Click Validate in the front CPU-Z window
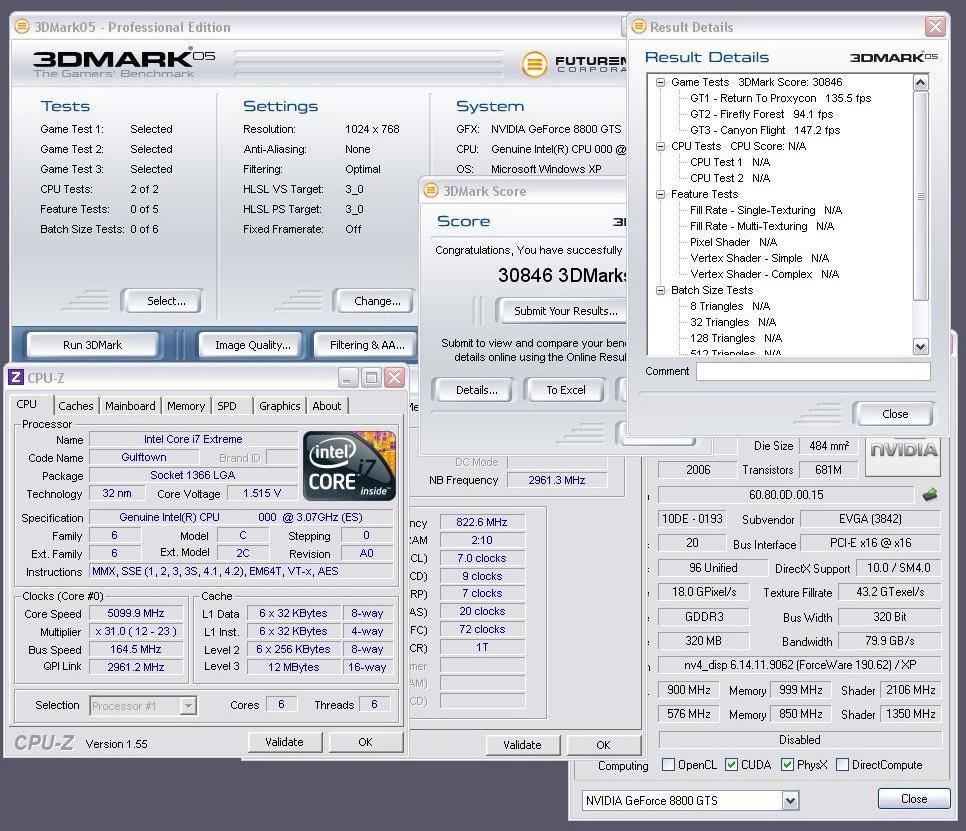This screenshot has width=966, height=831. pos(284,742)
